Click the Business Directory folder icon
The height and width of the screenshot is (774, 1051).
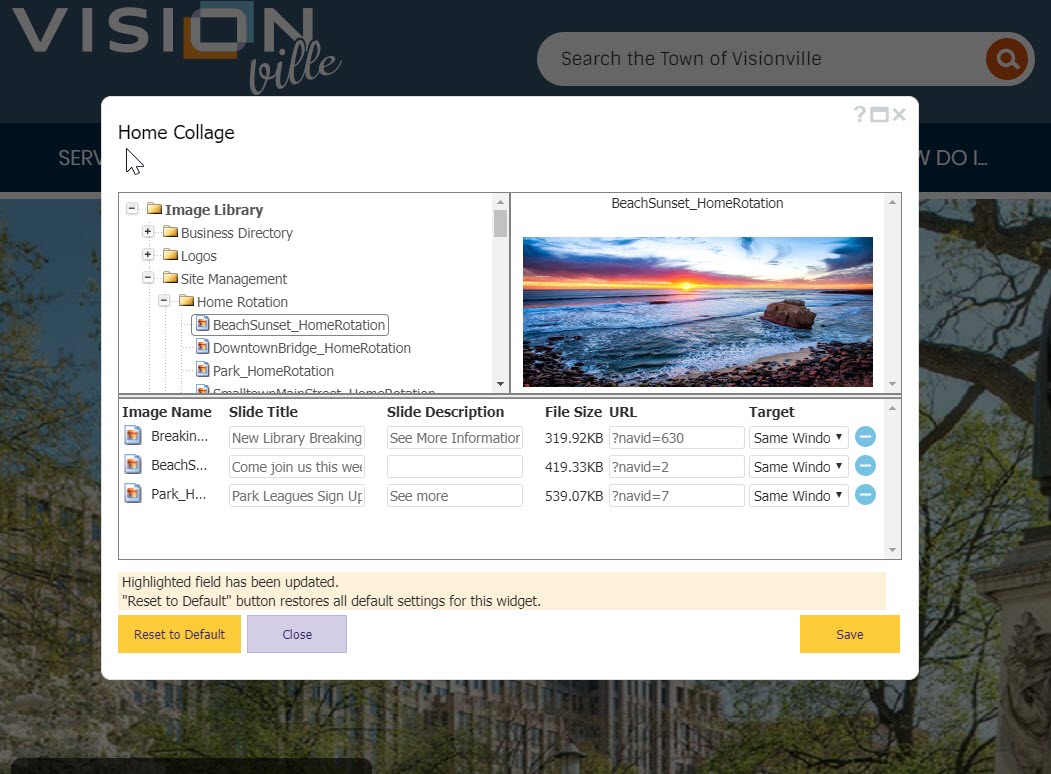(x=170, y=233)
